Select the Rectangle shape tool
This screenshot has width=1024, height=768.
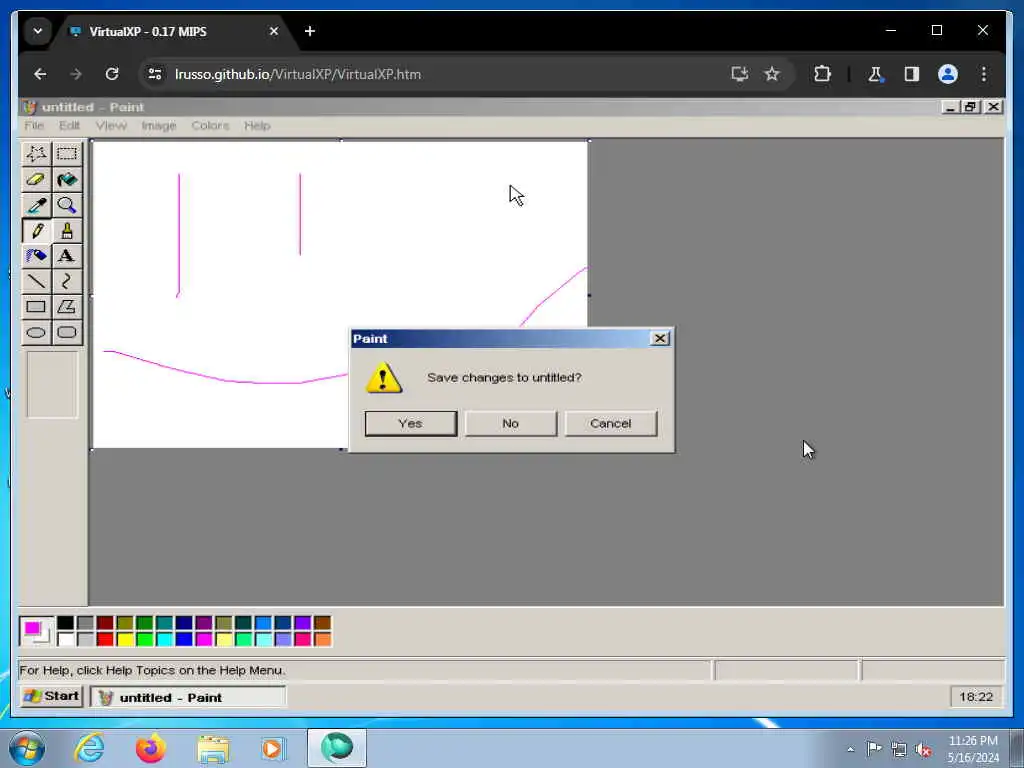(x=36, y=307)
